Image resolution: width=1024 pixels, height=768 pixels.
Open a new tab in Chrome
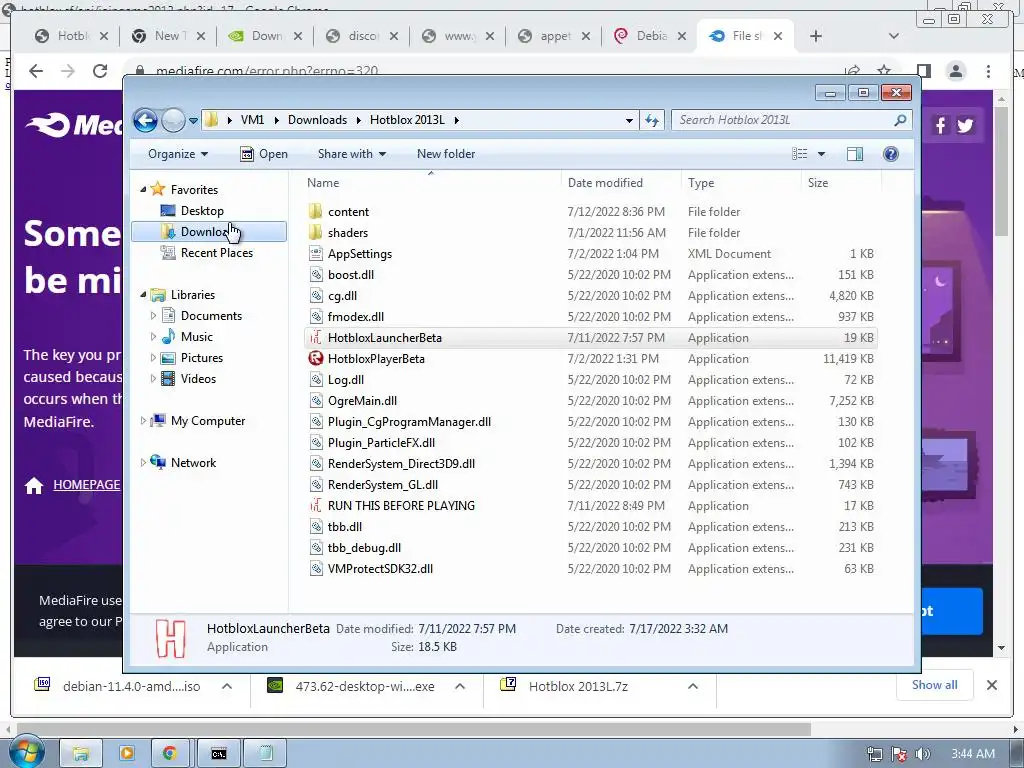click(816, 37)
